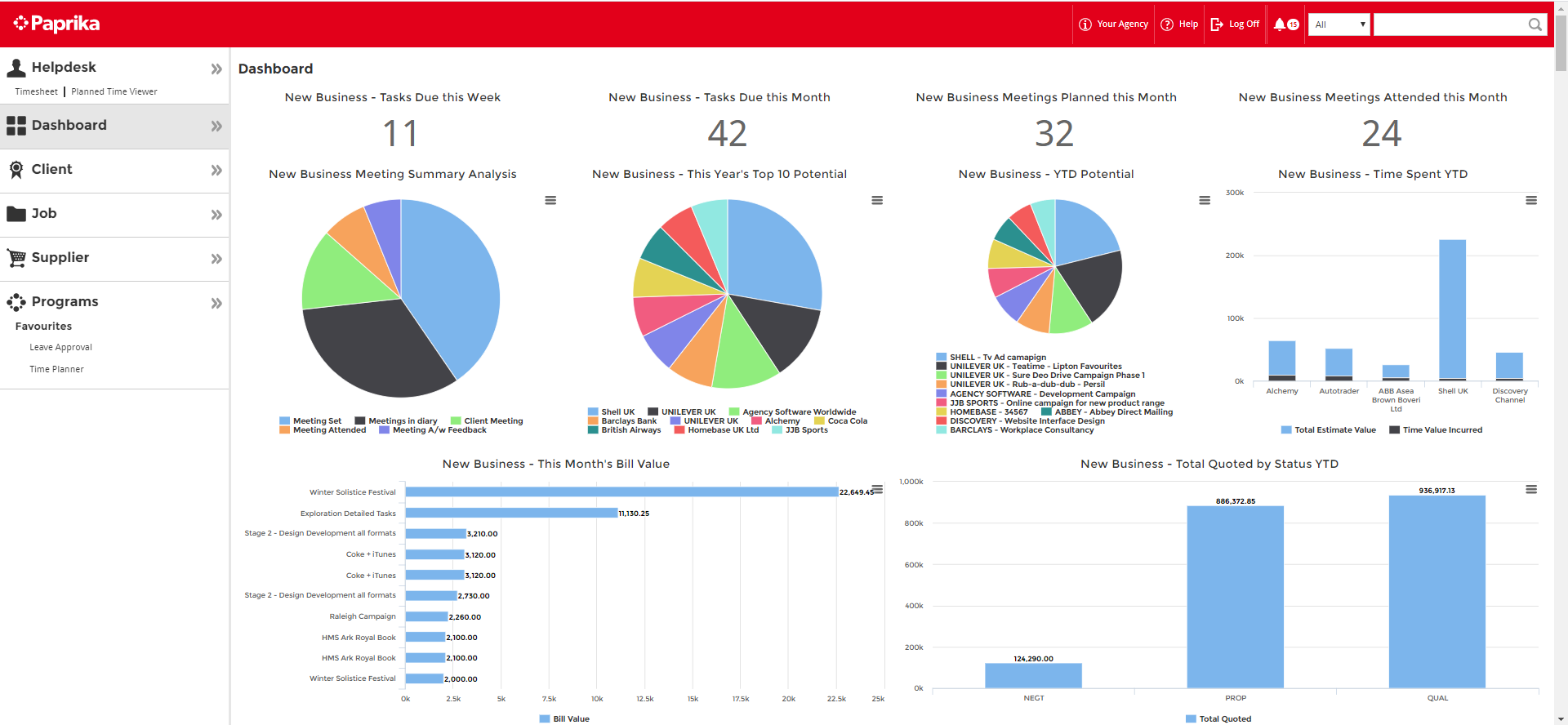Open chart menu for Total Quoted by Status
1568x725 pixels.
pyautogui.click(x=1531, y=489)
